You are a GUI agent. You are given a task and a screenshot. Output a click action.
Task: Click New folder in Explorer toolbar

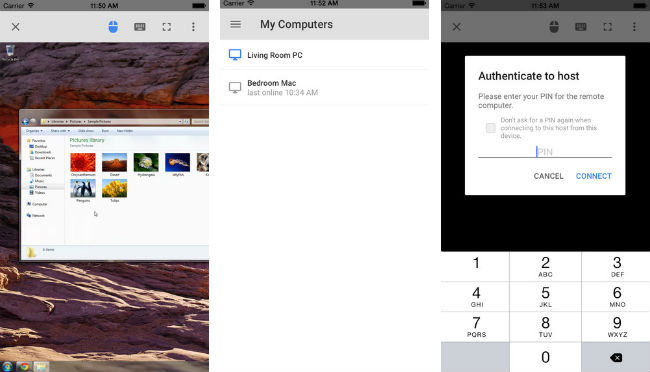coord(125,131)
